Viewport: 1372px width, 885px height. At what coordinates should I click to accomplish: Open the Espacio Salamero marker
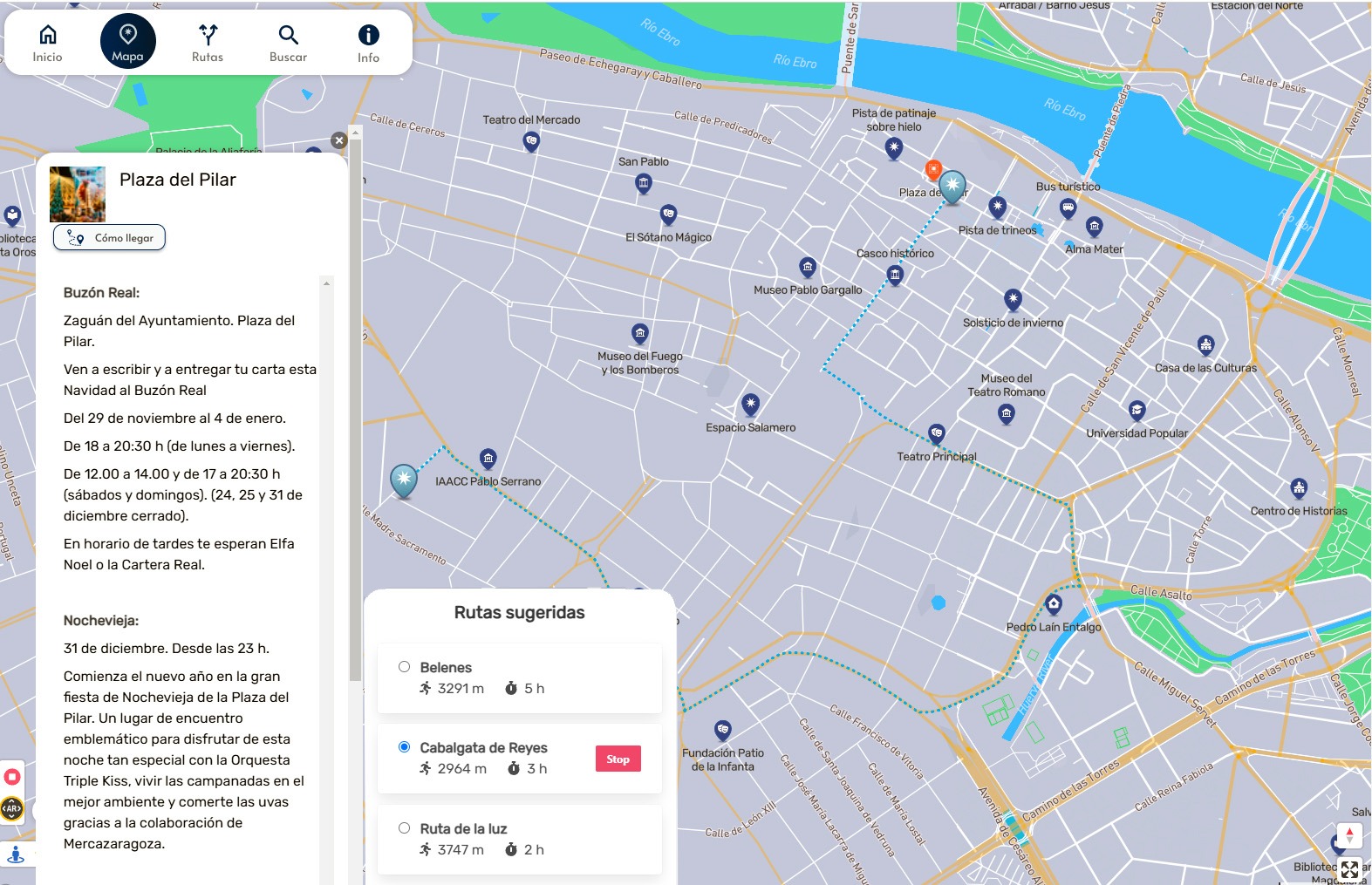(750, 405)
